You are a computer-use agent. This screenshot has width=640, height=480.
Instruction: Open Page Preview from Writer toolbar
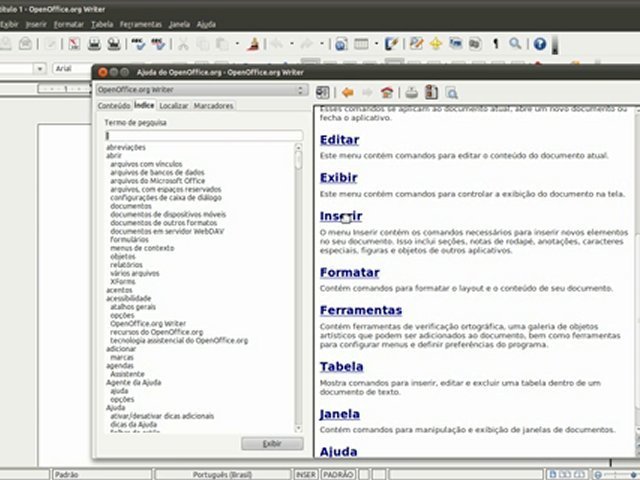point(114,44)
